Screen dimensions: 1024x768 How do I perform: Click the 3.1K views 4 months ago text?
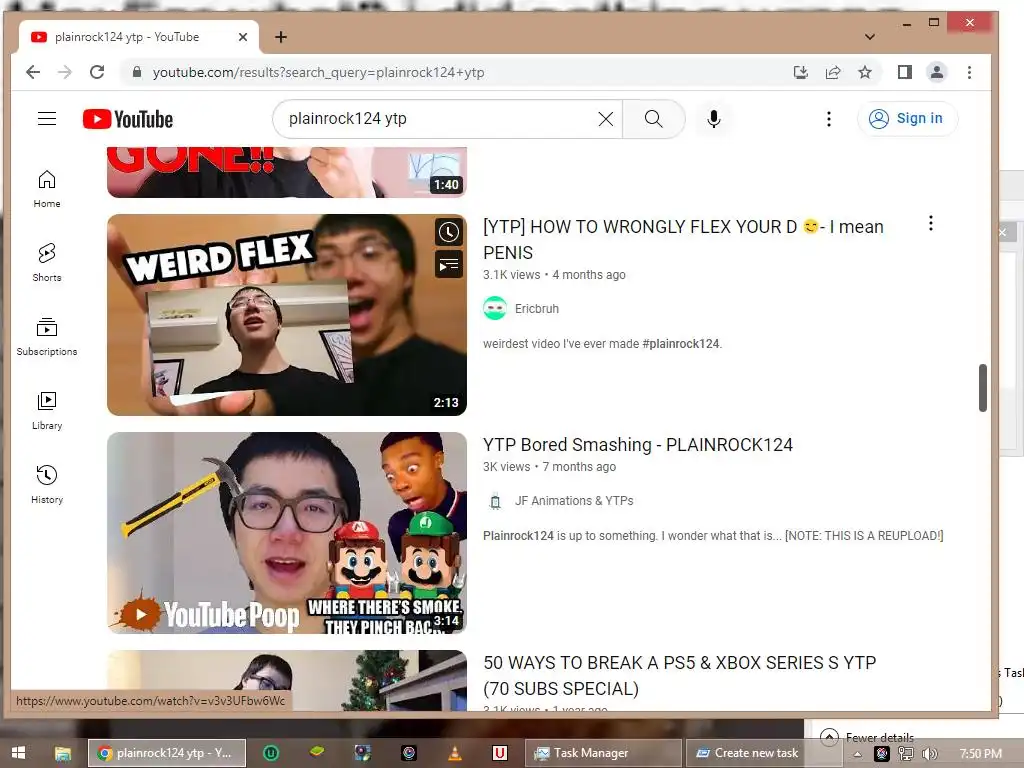click(x=554, y=275)
